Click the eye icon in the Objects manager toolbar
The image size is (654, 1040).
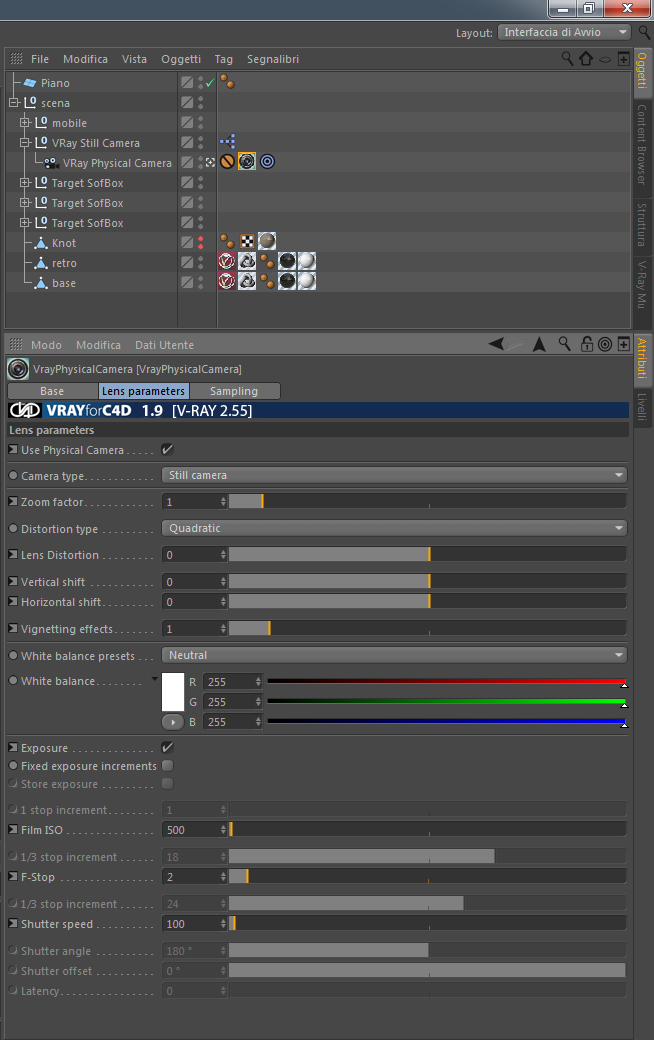tap(605, 59)
